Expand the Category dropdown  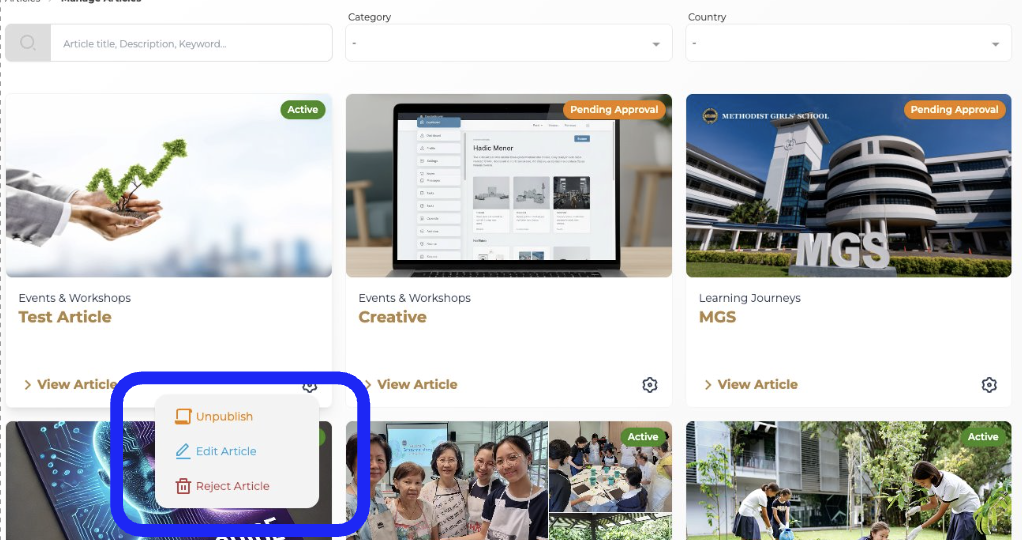tap(656, 44)
